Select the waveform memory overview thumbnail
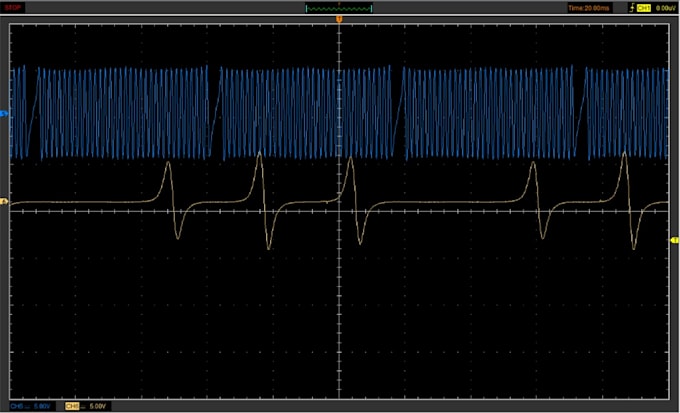 (339, 8)
